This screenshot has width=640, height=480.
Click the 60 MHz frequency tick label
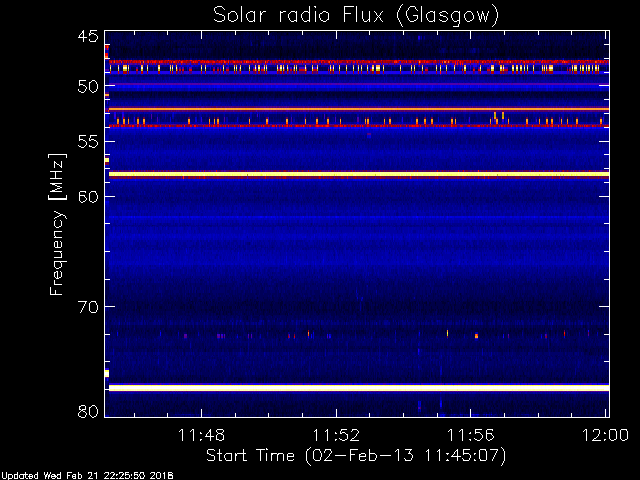click(x=88, y=197)
